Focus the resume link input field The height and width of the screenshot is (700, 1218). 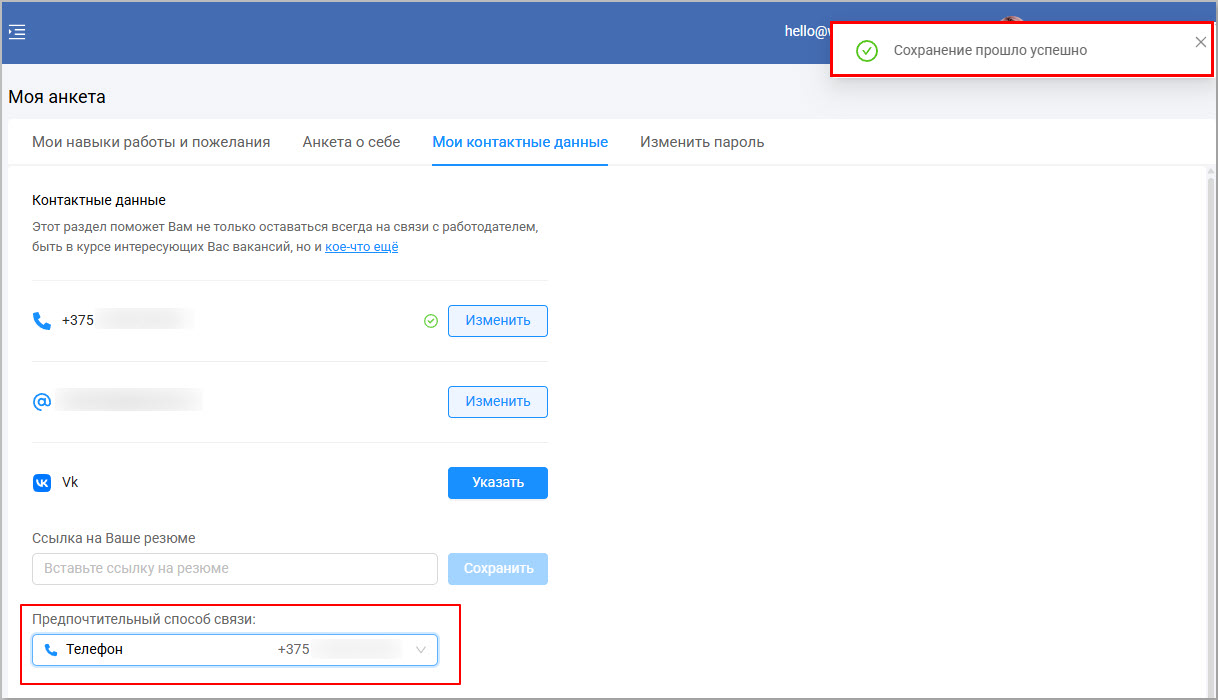point(235,569)
